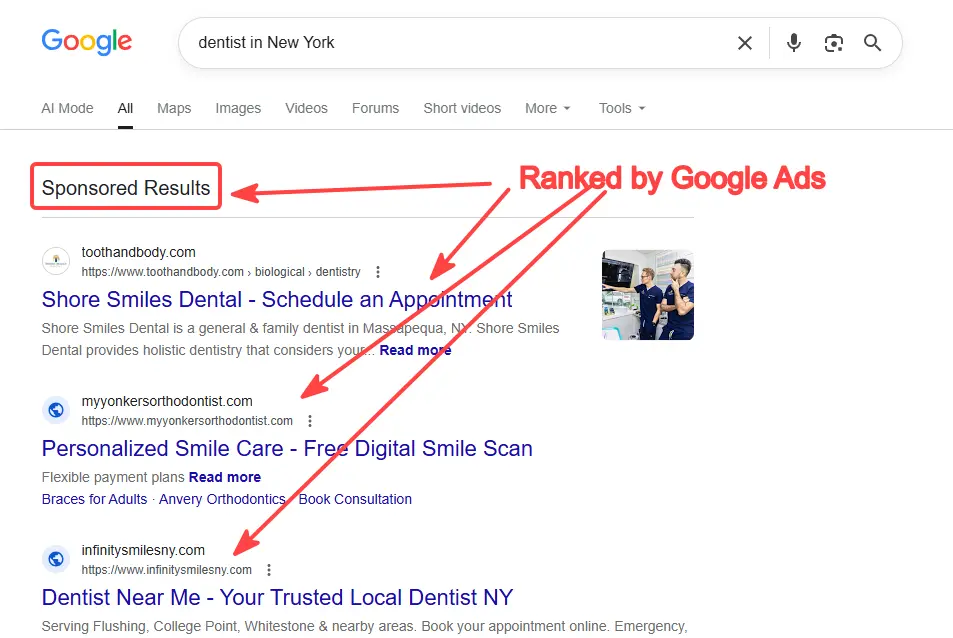The width and height of the screenshot is (953, 638).
Task: Click infinitysmilesny.com globe favicon
Action: point(56,559)
